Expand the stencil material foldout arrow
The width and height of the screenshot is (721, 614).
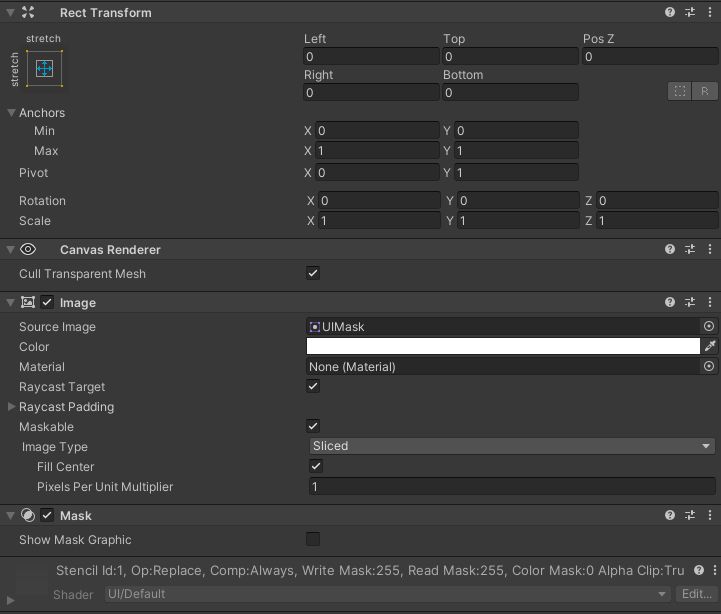tap(11, 600)
